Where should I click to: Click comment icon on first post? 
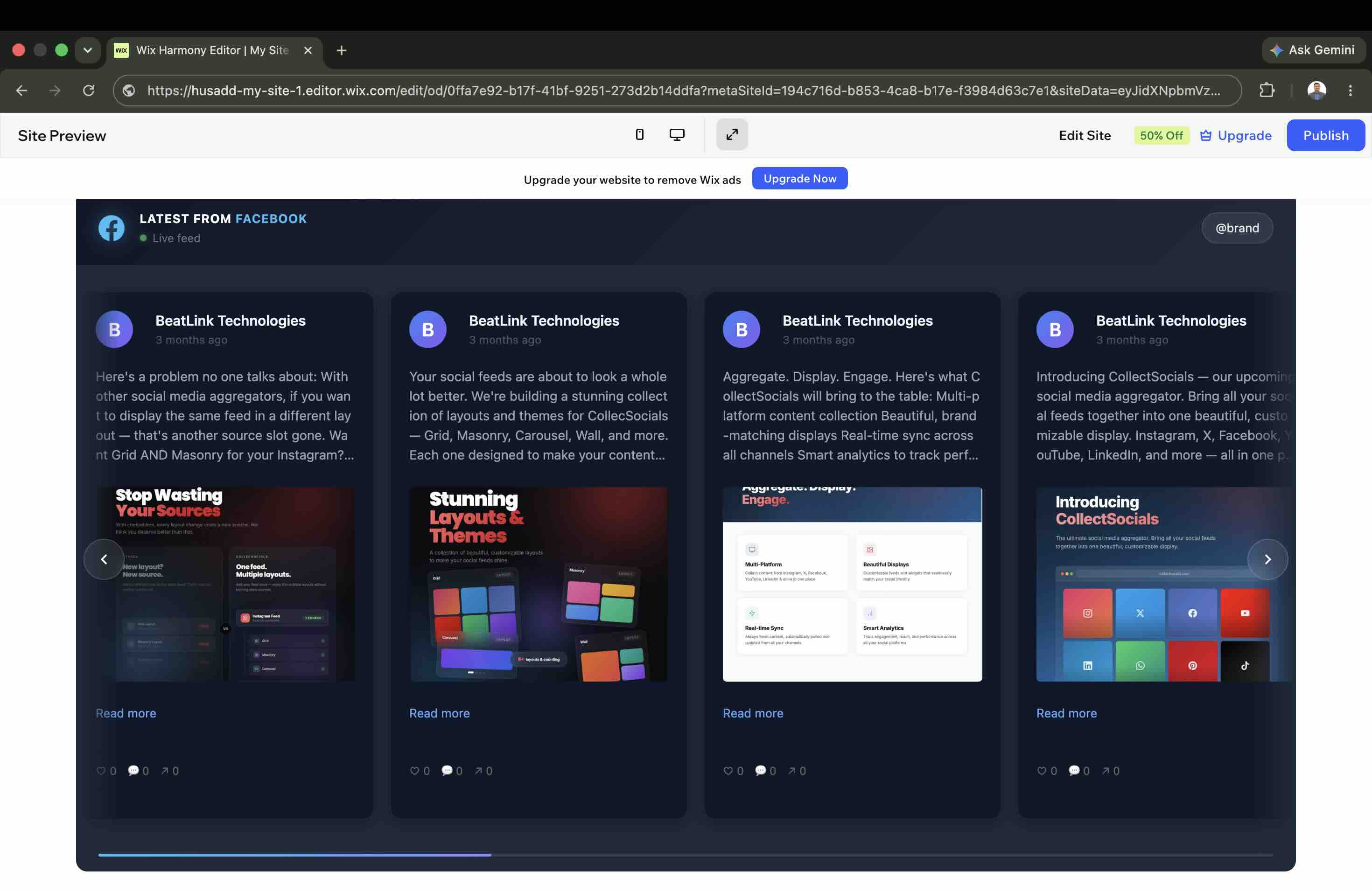pyautogui.click(x=133, y=771)
